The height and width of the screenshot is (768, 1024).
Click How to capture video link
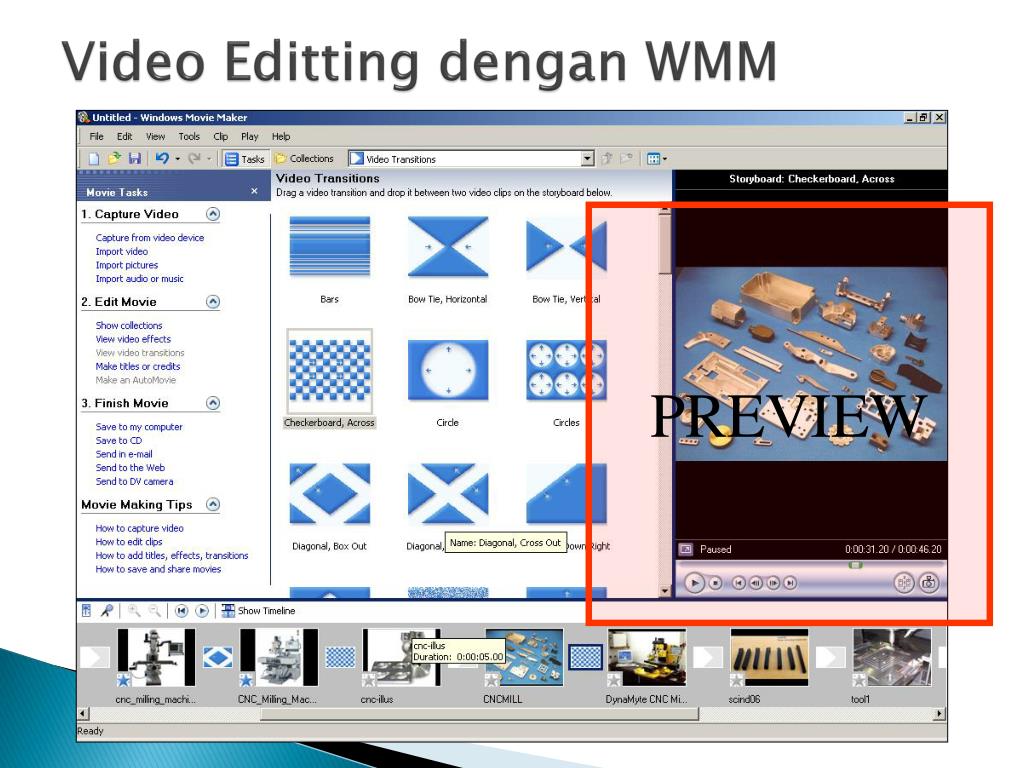point(139,528)
